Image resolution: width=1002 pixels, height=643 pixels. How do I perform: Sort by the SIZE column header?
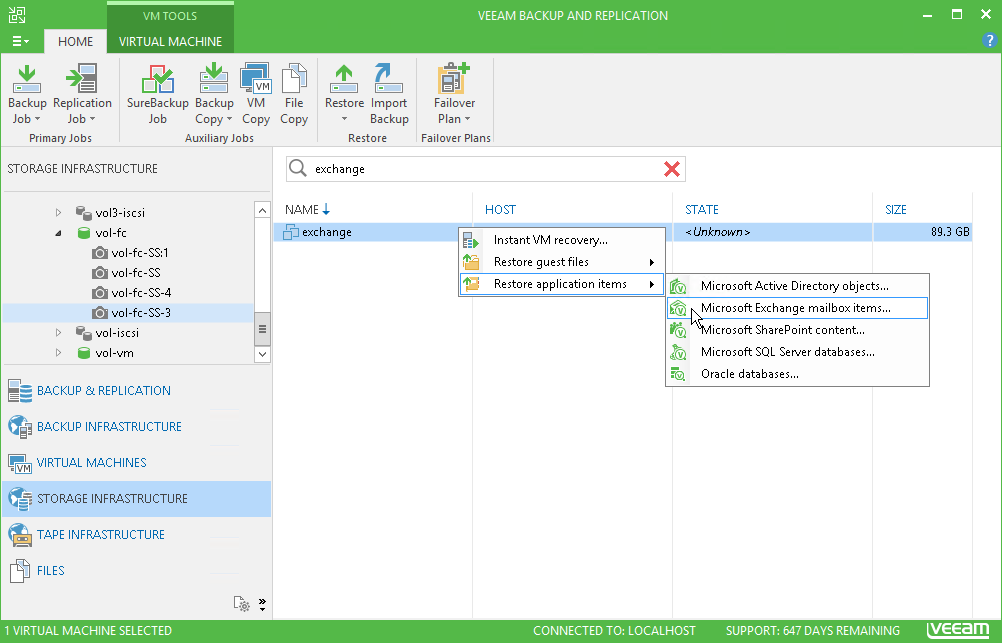[923, 210]
